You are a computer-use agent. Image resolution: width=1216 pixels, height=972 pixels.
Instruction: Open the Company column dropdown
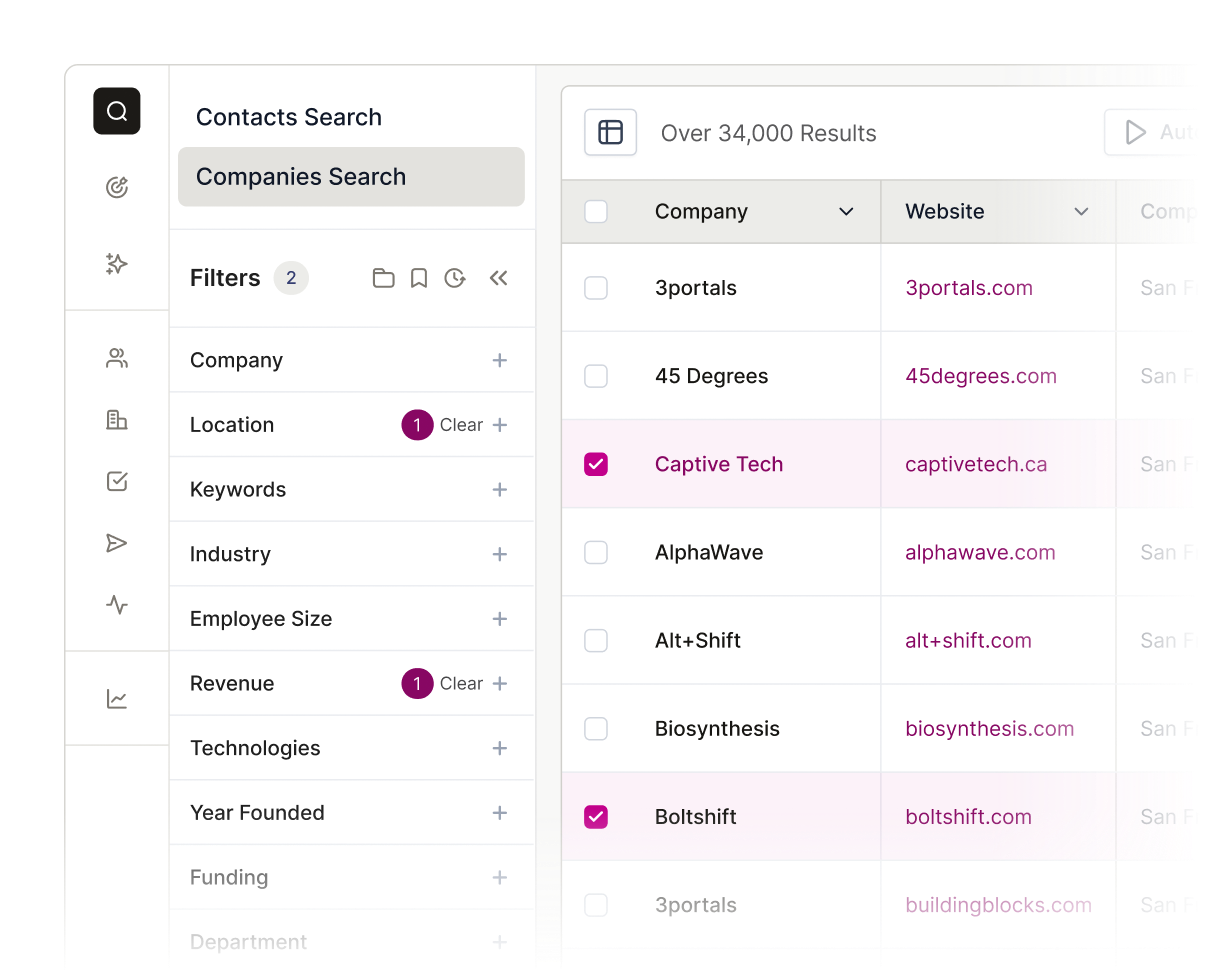pos(846,212)
